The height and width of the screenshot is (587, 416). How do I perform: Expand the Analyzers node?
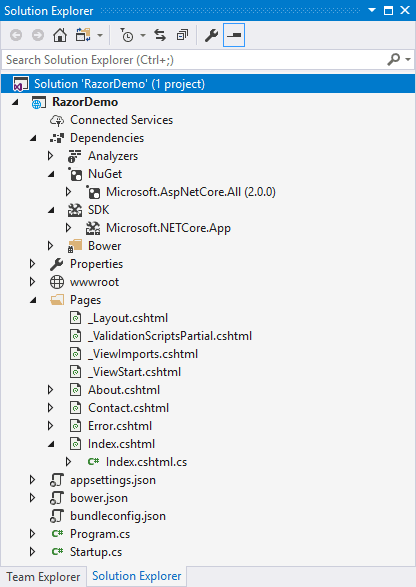coord(51,156)
